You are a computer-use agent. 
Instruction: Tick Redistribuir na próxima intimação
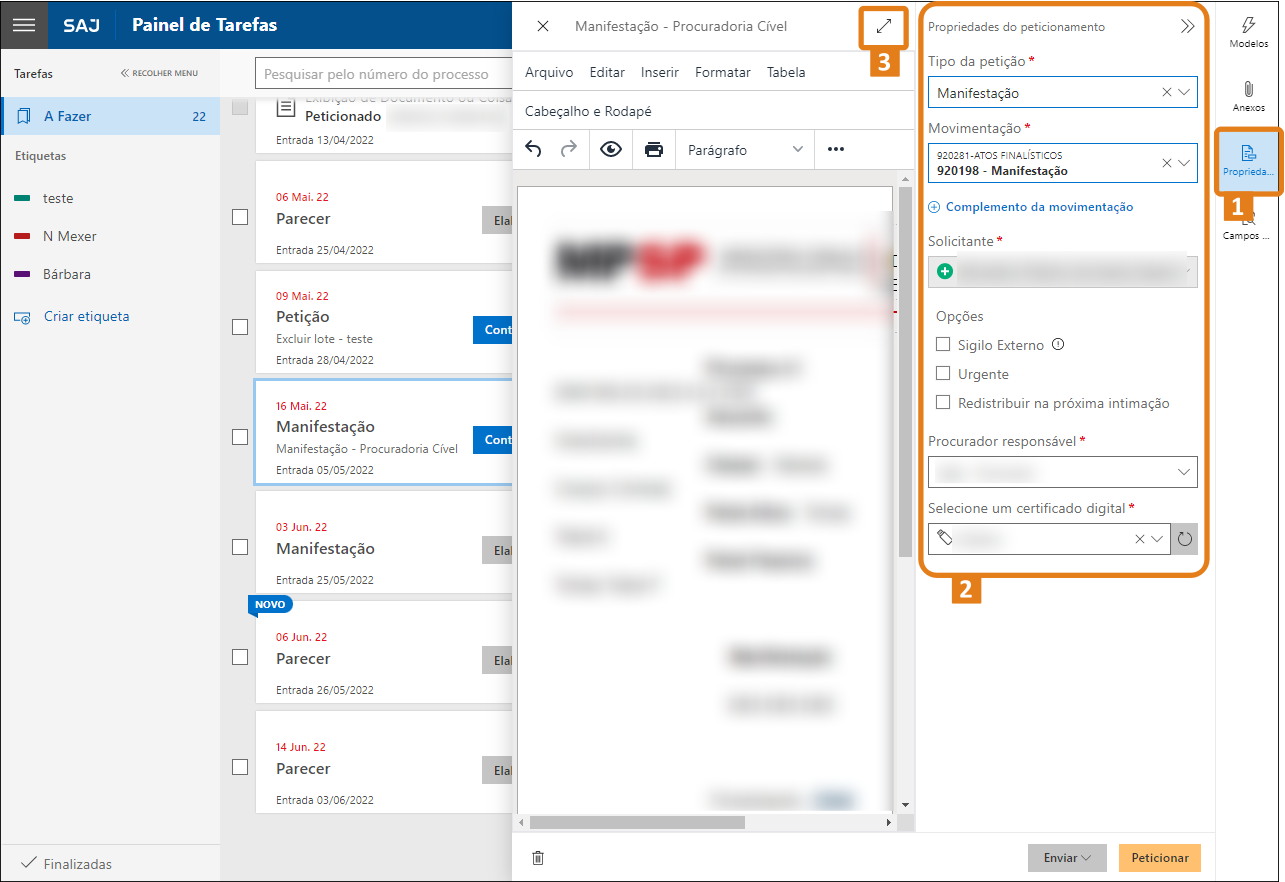pos(942,403)
